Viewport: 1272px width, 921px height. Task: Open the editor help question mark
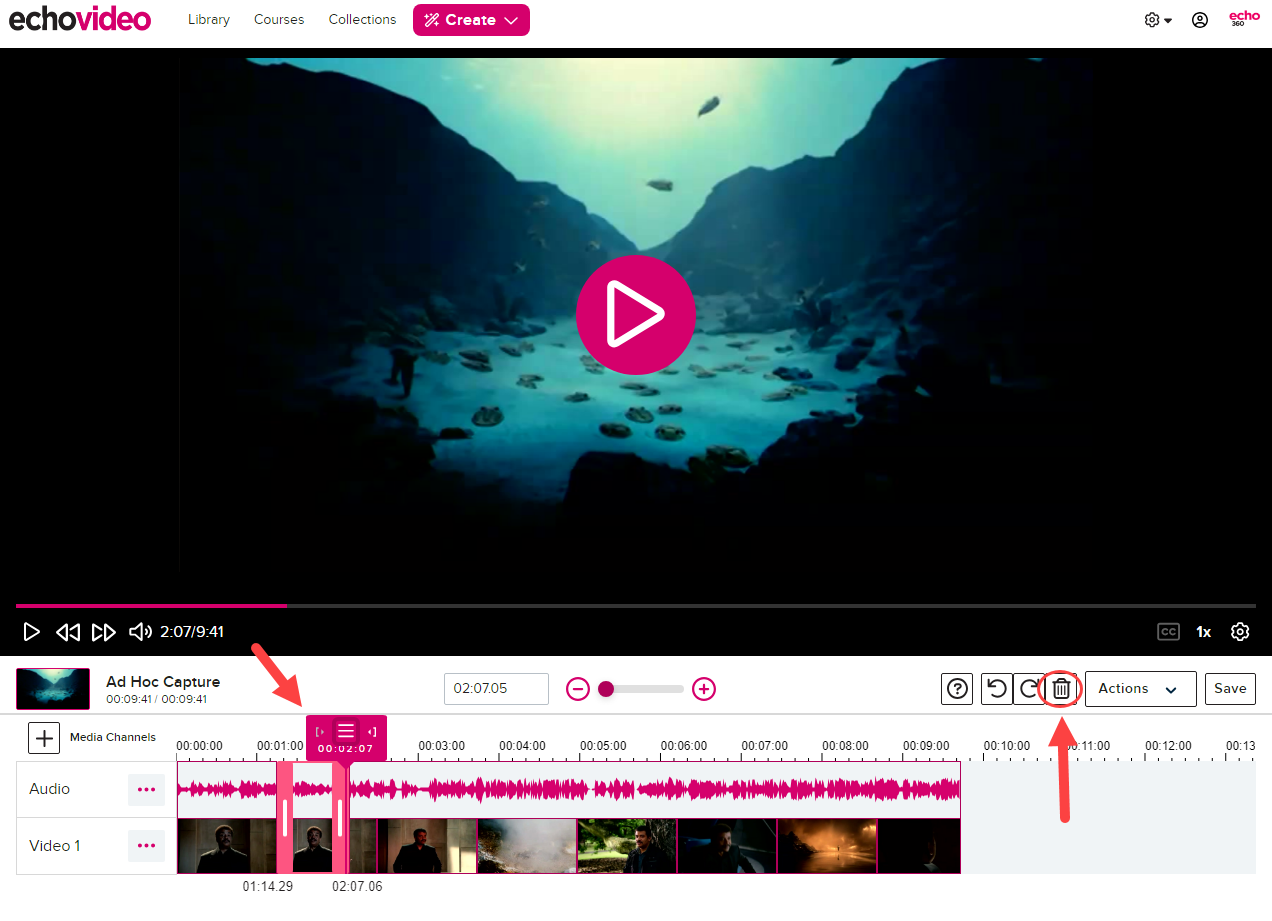958,689
